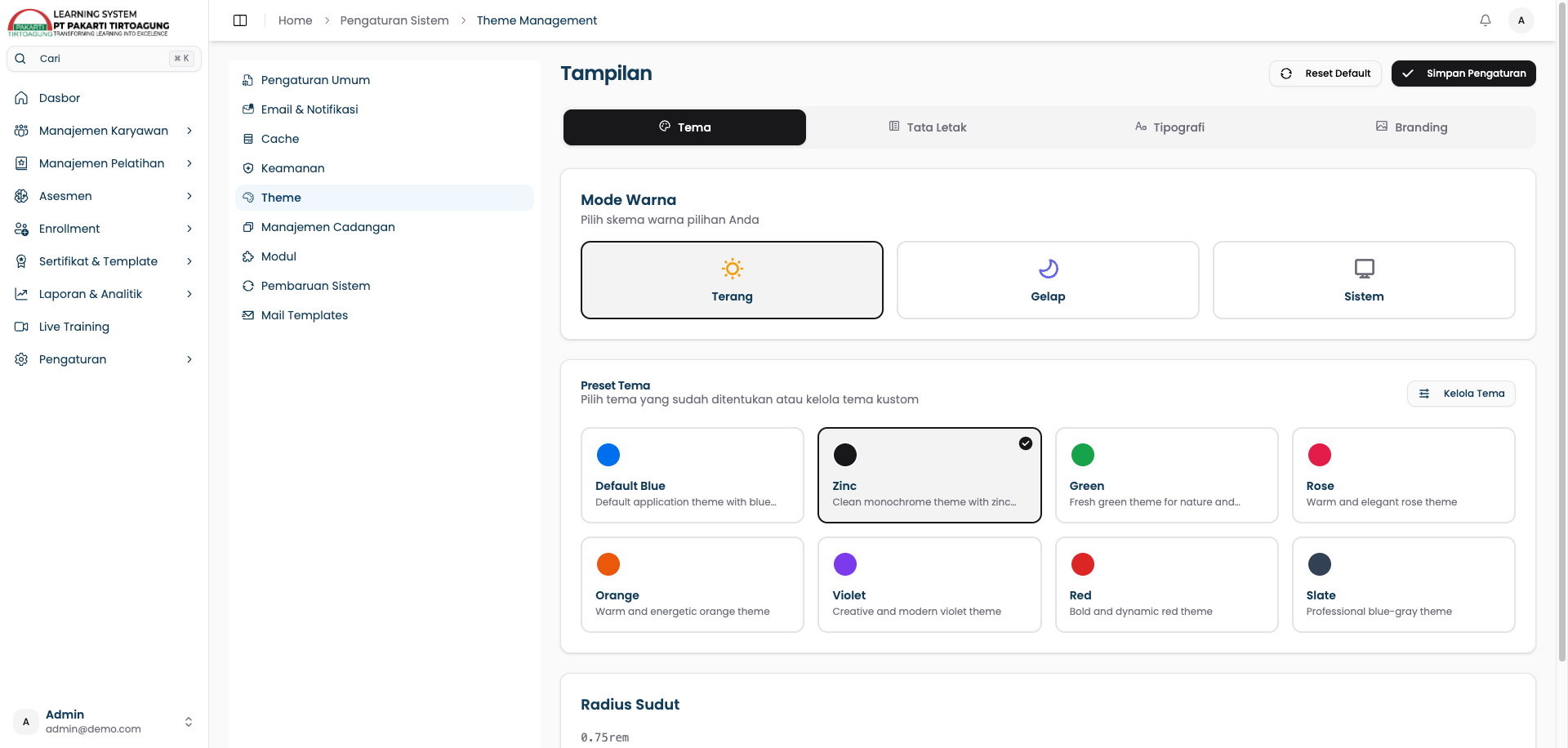Click the sun icon for Terang mode

coord(732,269)
